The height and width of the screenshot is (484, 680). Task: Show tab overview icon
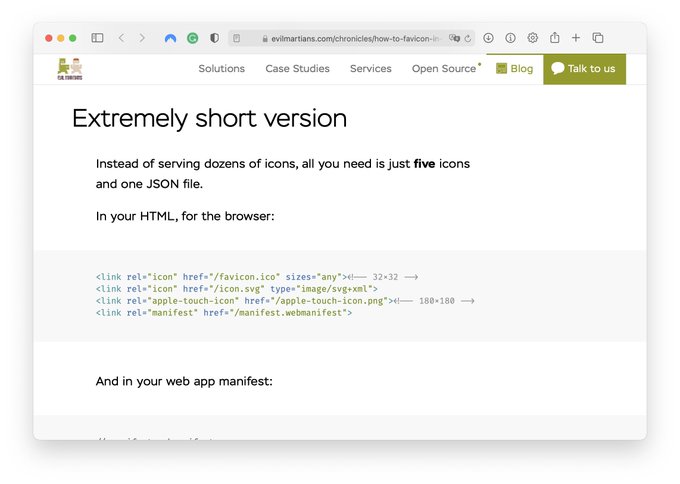598,38
